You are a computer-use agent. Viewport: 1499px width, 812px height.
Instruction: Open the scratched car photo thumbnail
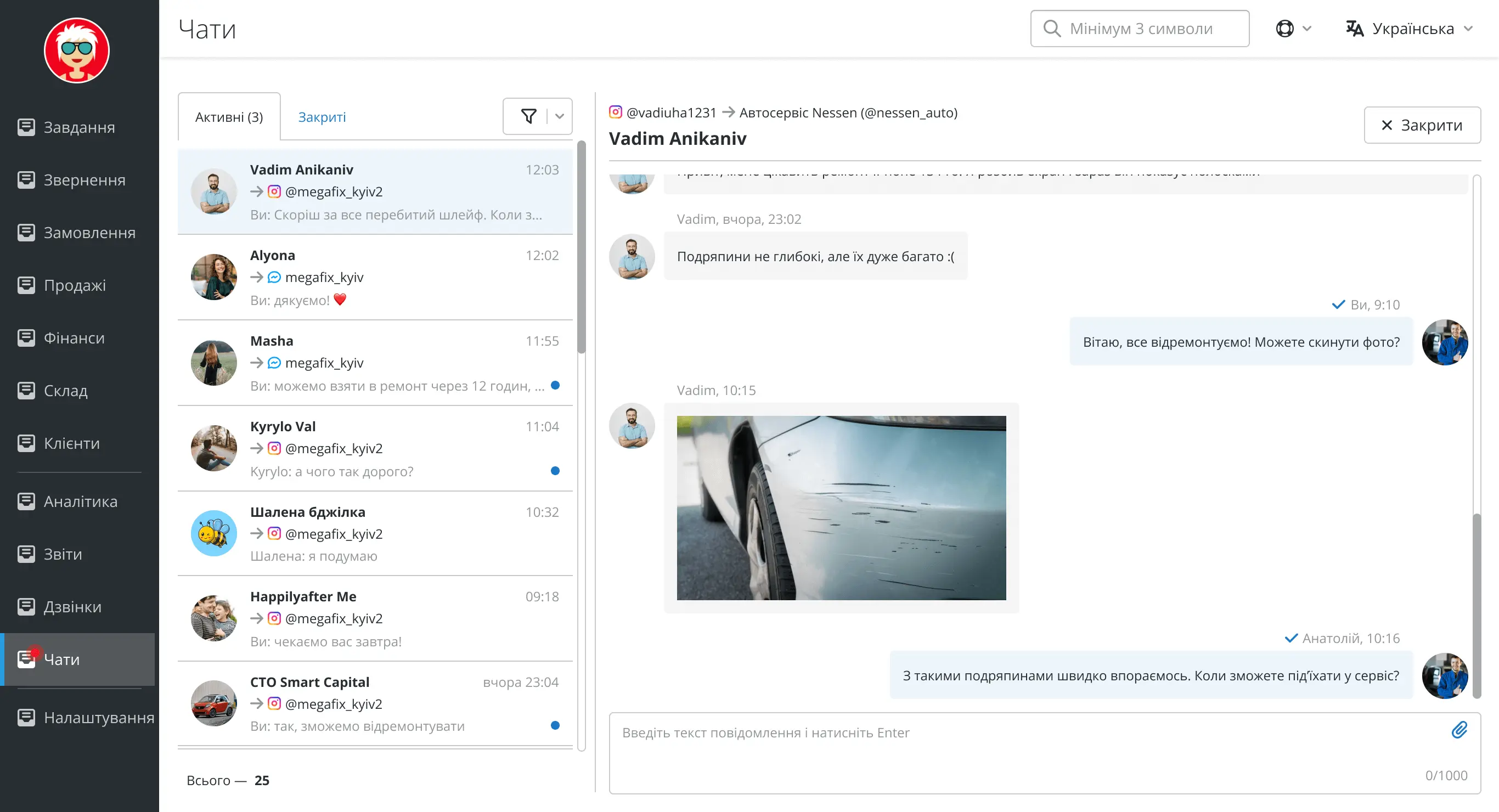pos(841,507)
